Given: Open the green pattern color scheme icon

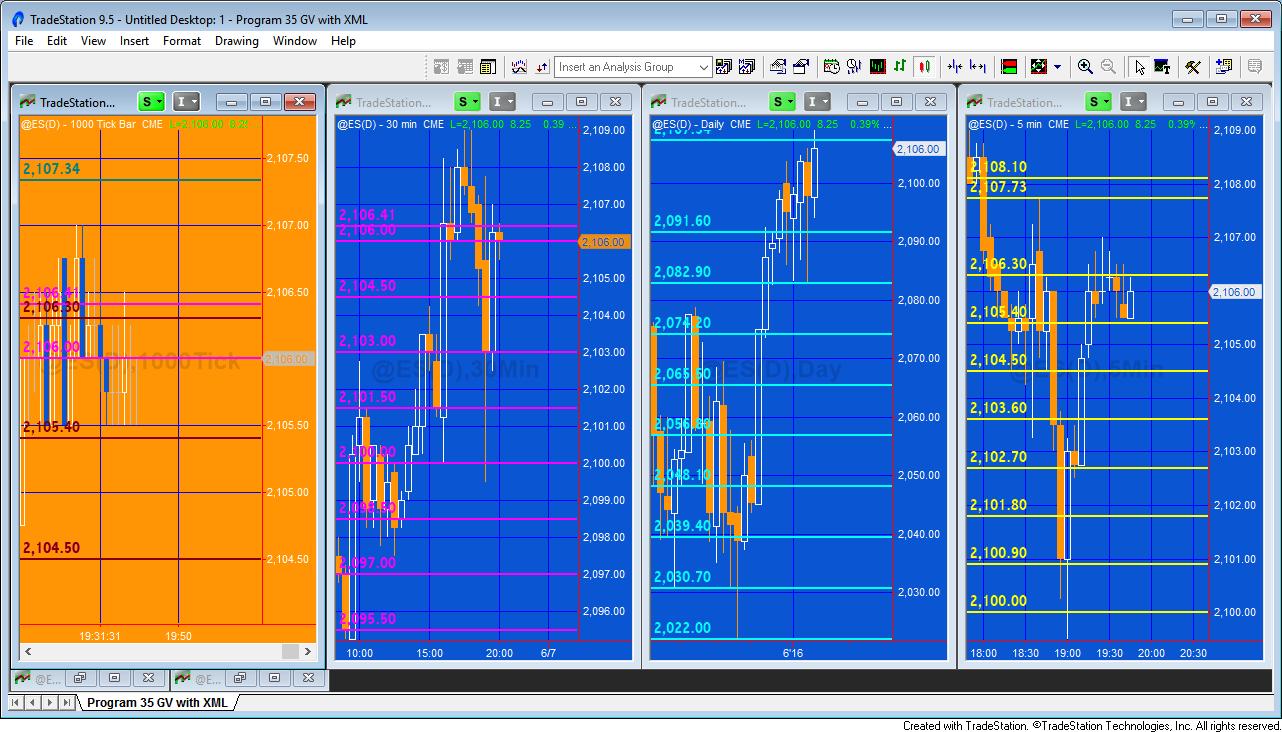Looking at the screenshot, I should [1039, 67].
